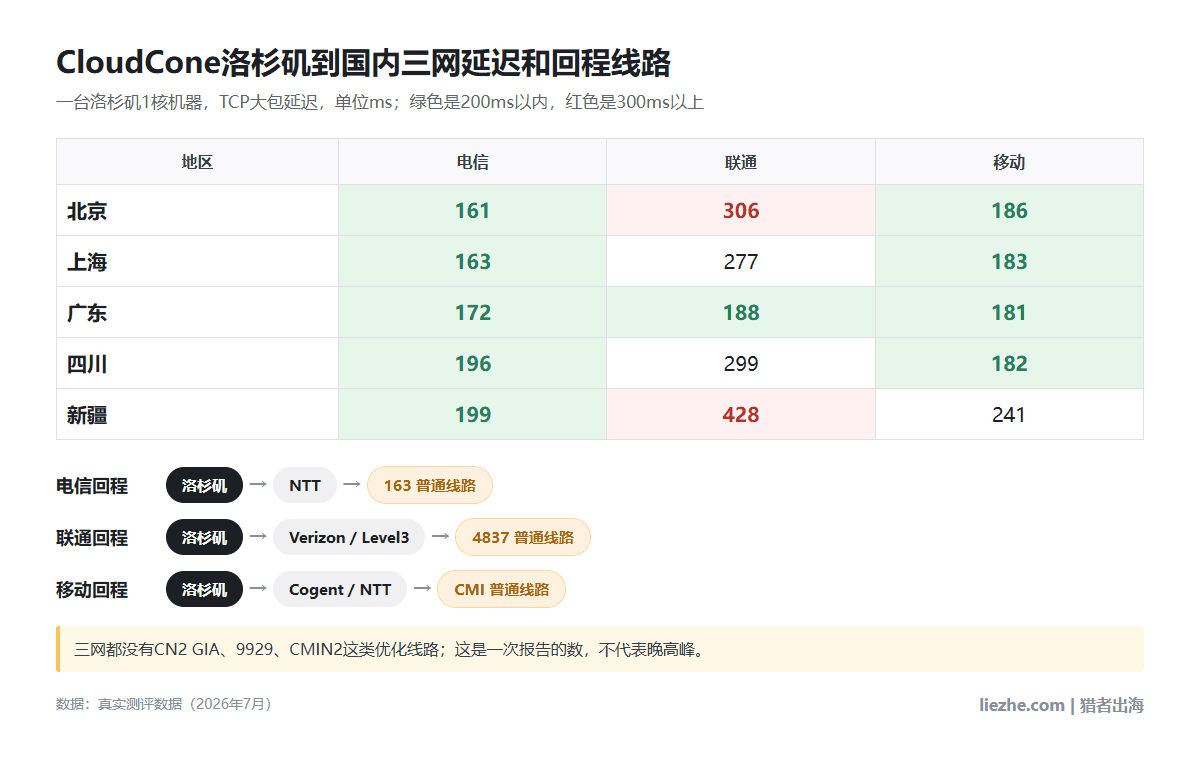Select the red cell showing 306
The width and height of the screenshot is (1200, 759).
pyautogui.click(x=741, y=211)
